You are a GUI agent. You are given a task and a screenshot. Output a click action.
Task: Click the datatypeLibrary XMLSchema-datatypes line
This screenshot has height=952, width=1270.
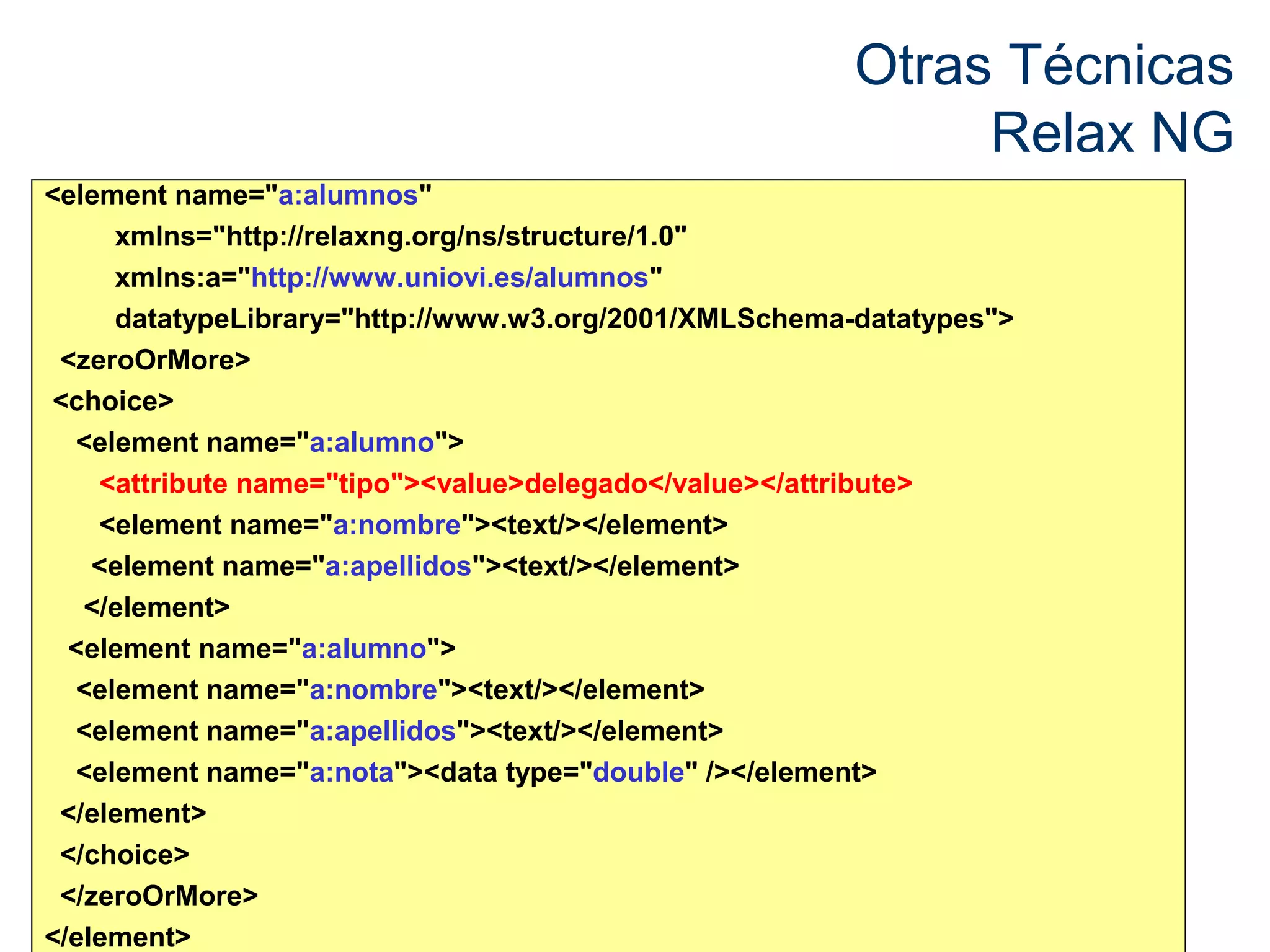tap(564, 319)
